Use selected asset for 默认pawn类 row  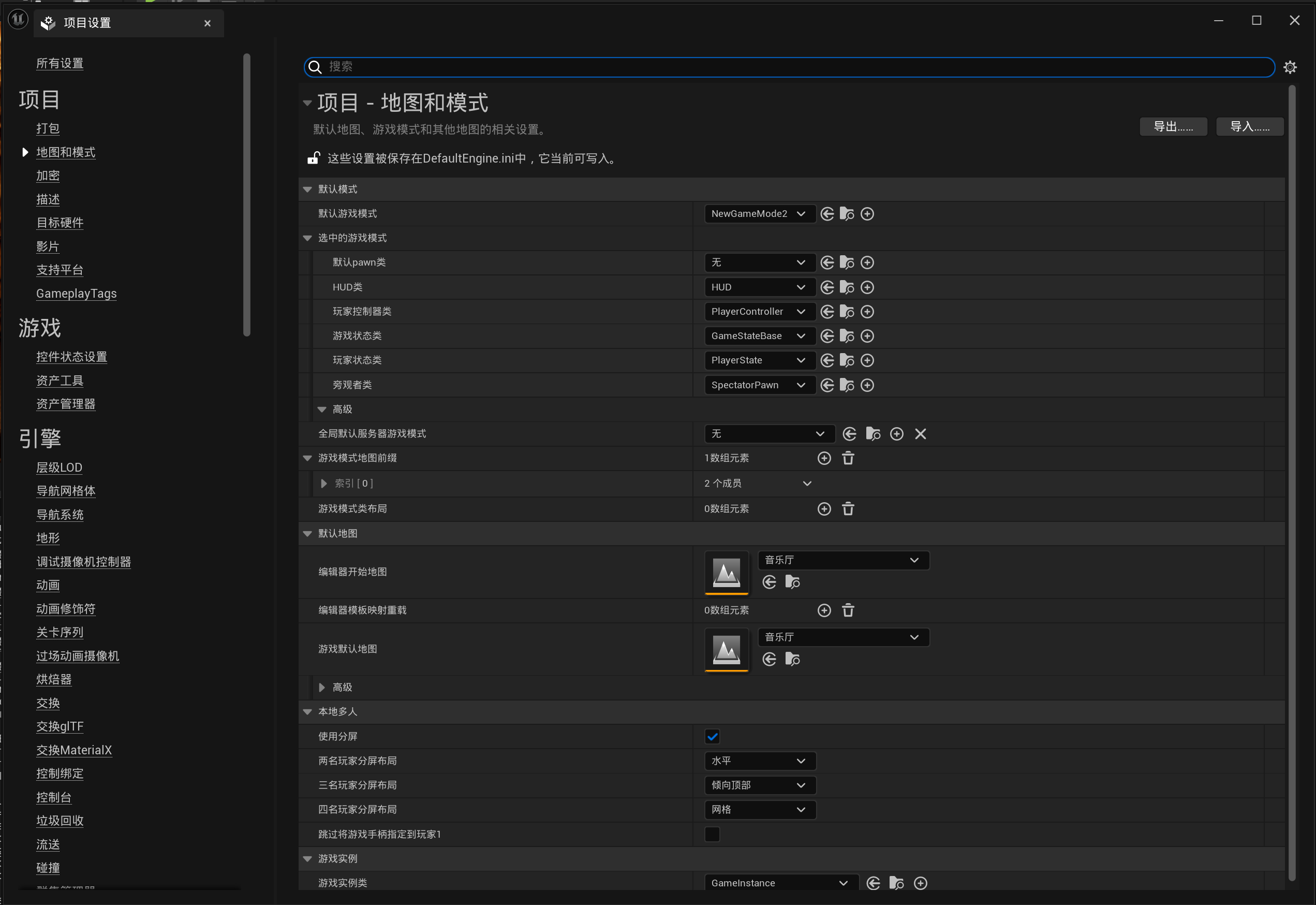point(827,262)
